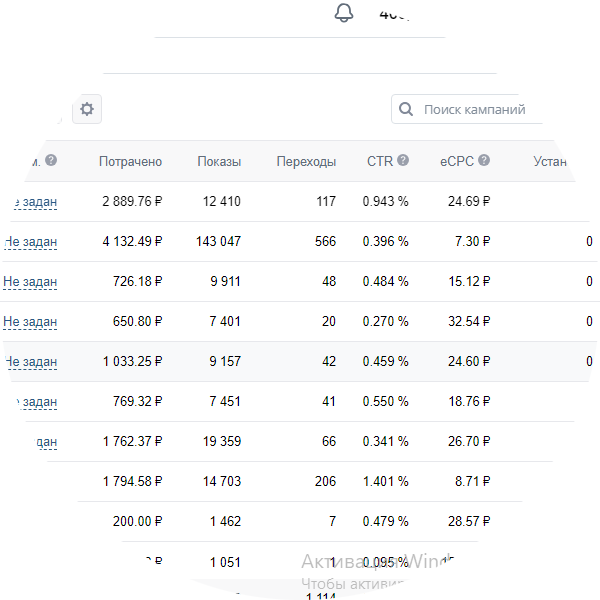Open table settings gear icon
This screenshot has height=600, width=600.
[x=87, y=109]
